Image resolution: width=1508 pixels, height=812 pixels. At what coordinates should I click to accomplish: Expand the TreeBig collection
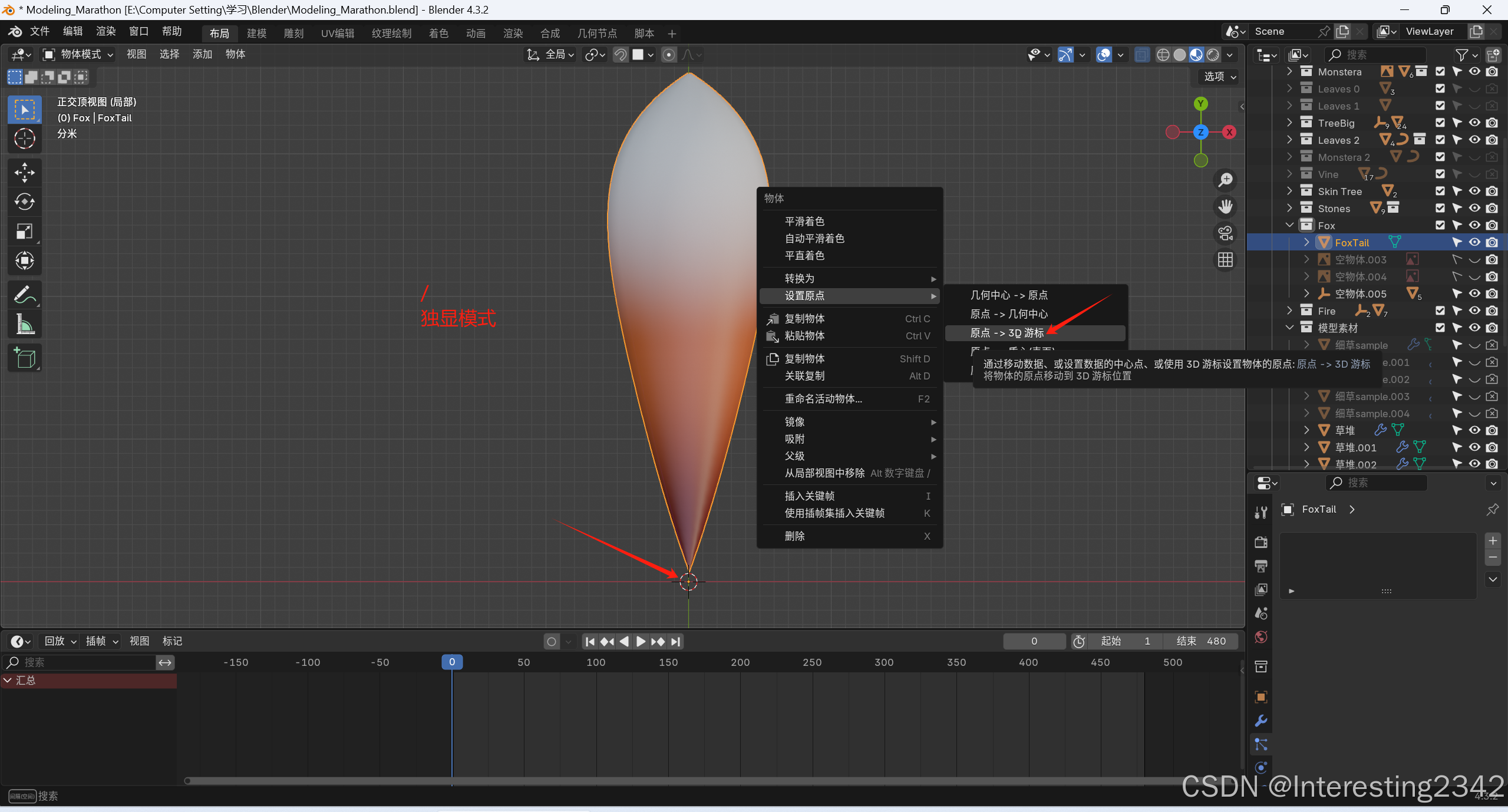1289,123
